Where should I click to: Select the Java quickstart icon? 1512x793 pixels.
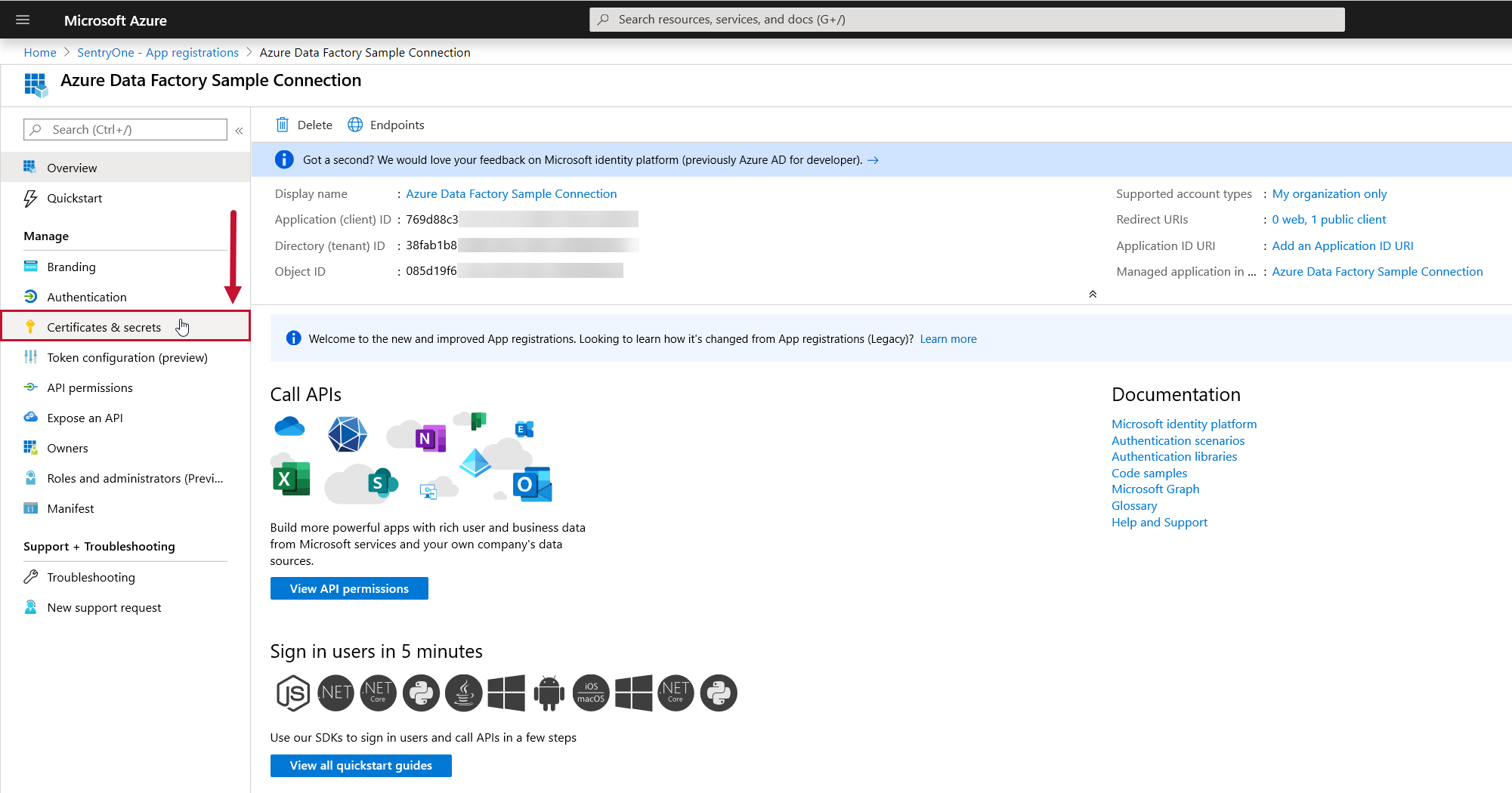[x=464, y=693]
